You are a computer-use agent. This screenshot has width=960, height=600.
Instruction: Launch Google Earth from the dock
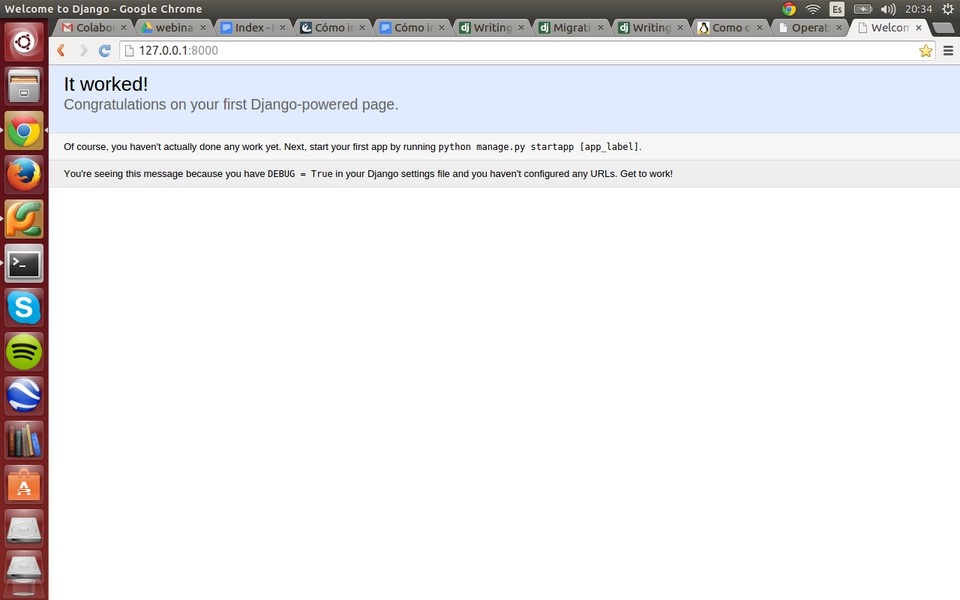pyautogui.click(x=24, y=396)
